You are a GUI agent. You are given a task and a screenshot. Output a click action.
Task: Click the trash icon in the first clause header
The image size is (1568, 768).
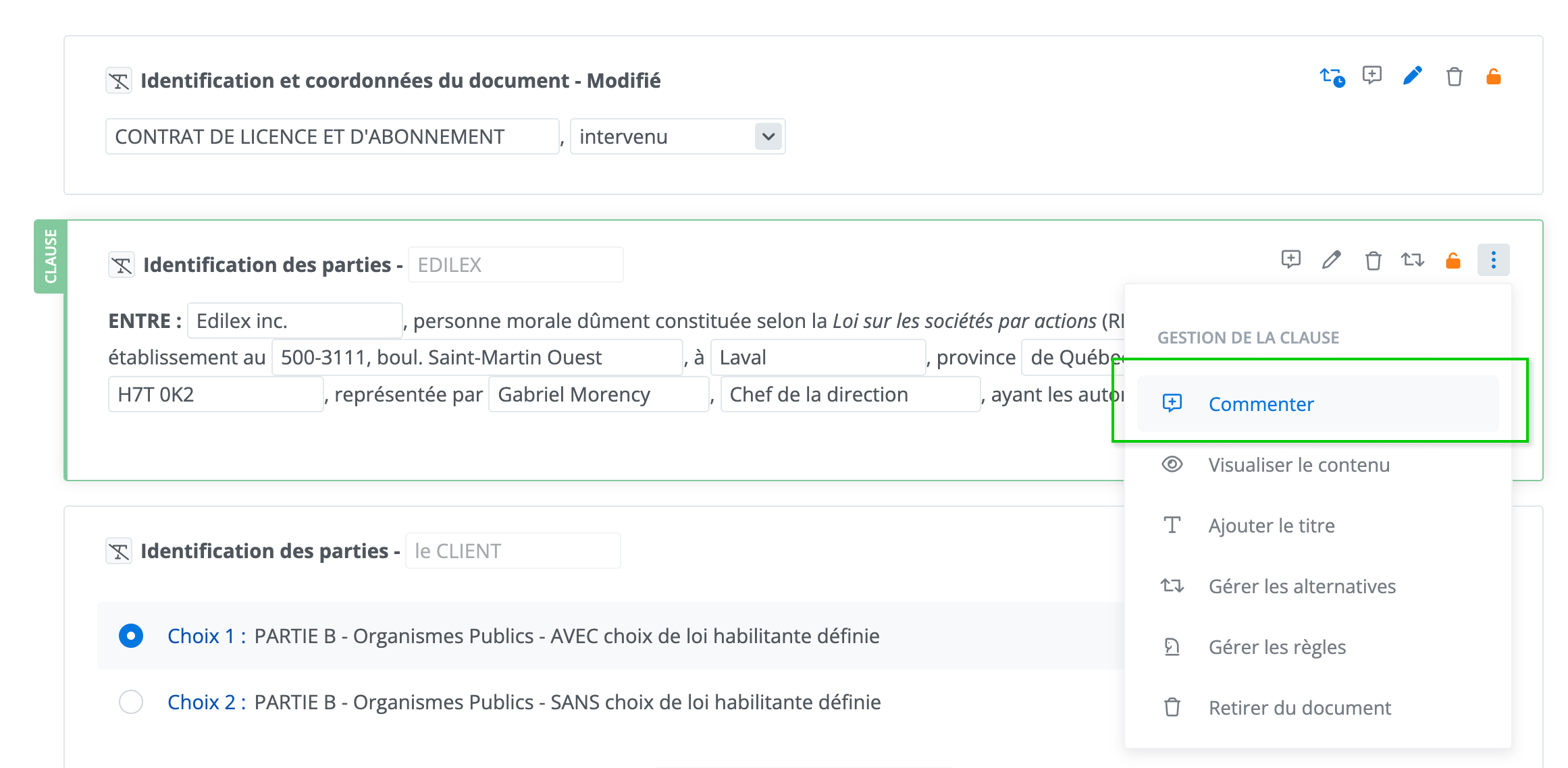pyautogui.click(x=1454, y=77)
